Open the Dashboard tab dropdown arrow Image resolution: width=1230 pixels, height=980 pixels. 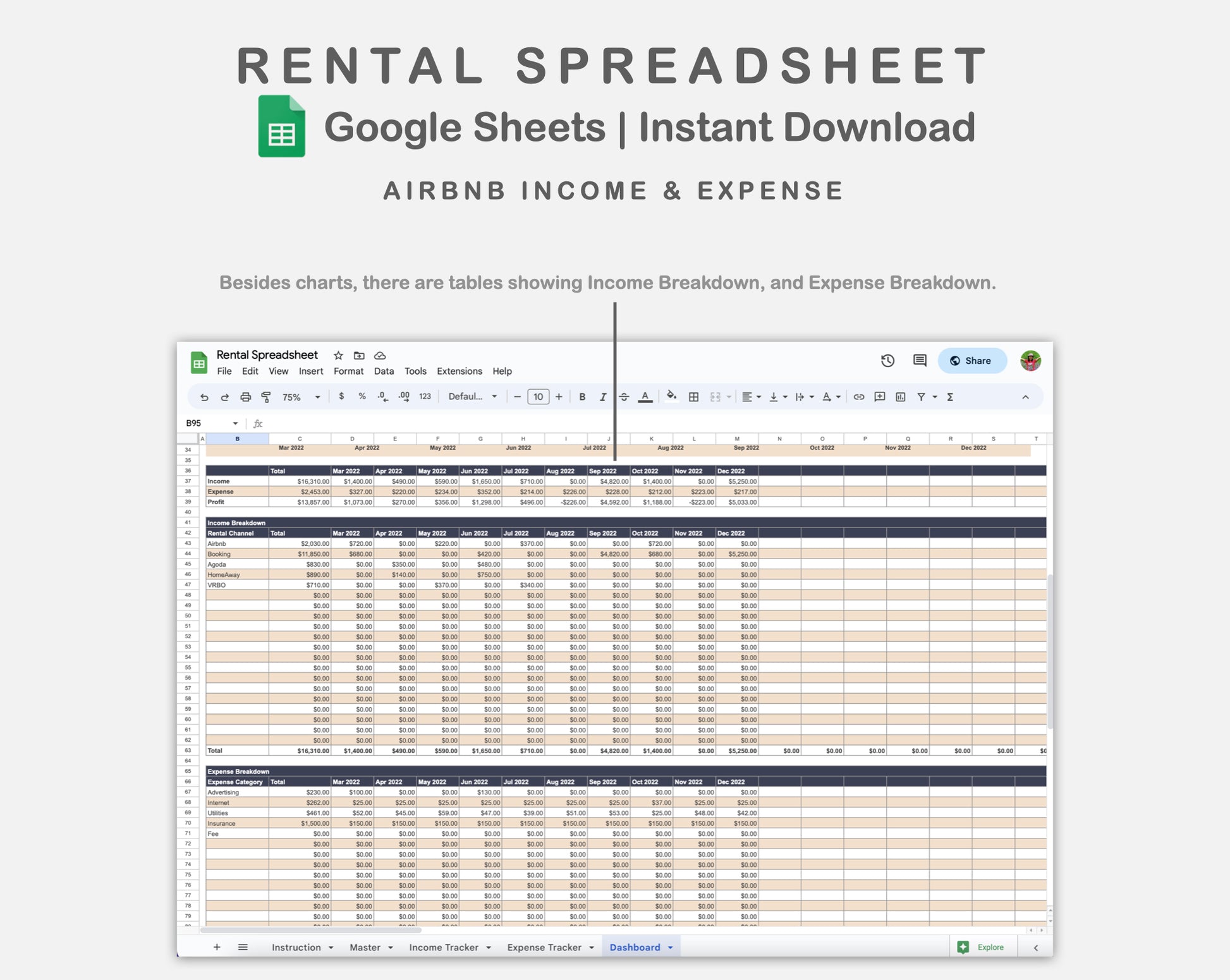[671, 948]
